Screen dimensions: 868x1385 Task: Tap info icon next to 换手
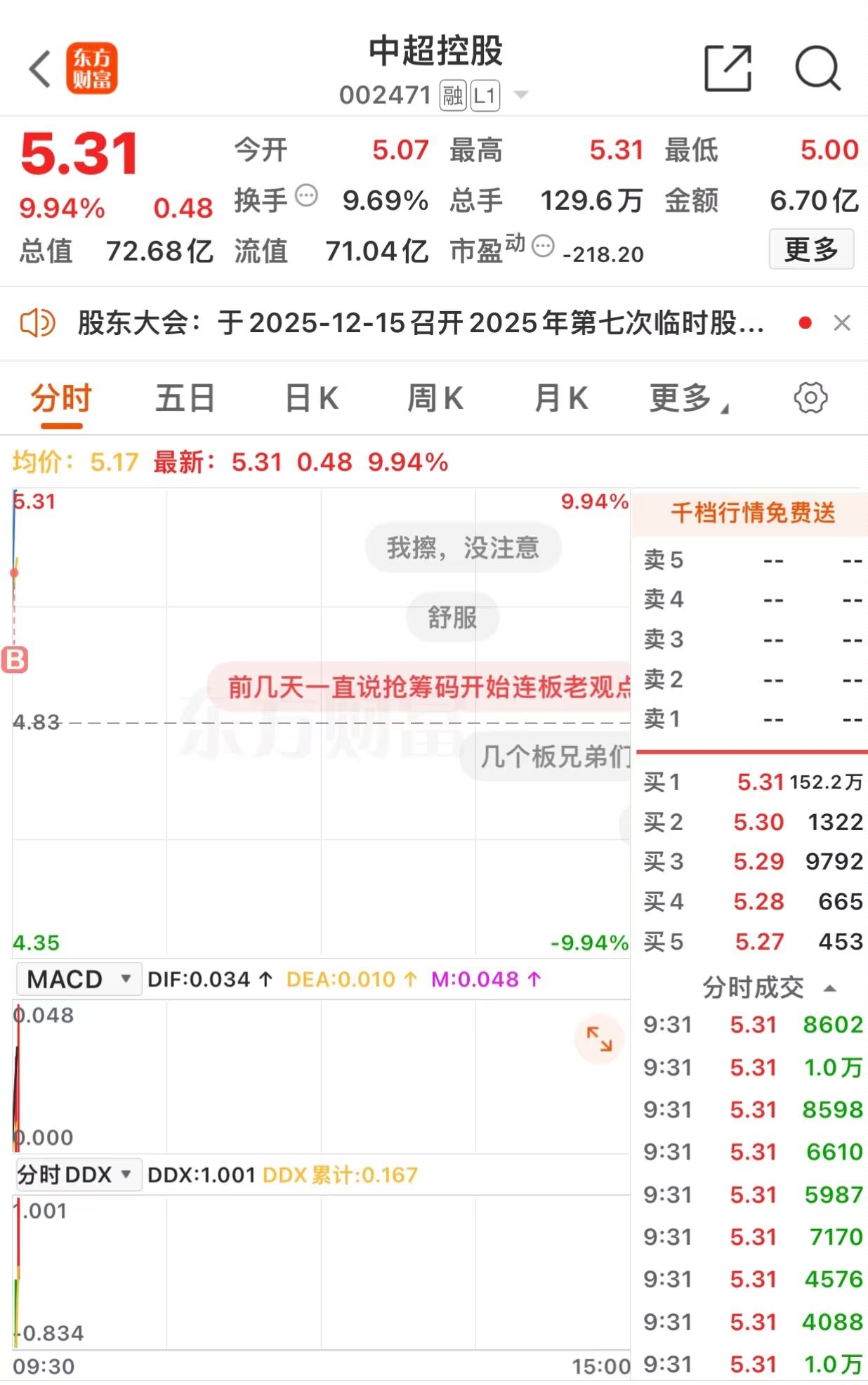coord(307,195)
